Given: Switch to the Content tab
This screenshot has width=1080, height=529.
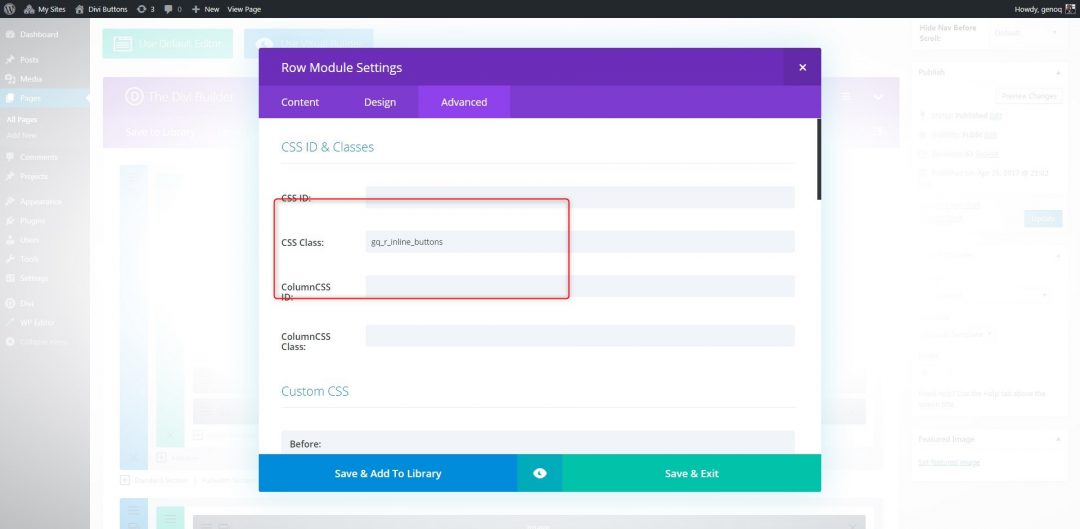Looking at the screenshot, I should 300,102.
